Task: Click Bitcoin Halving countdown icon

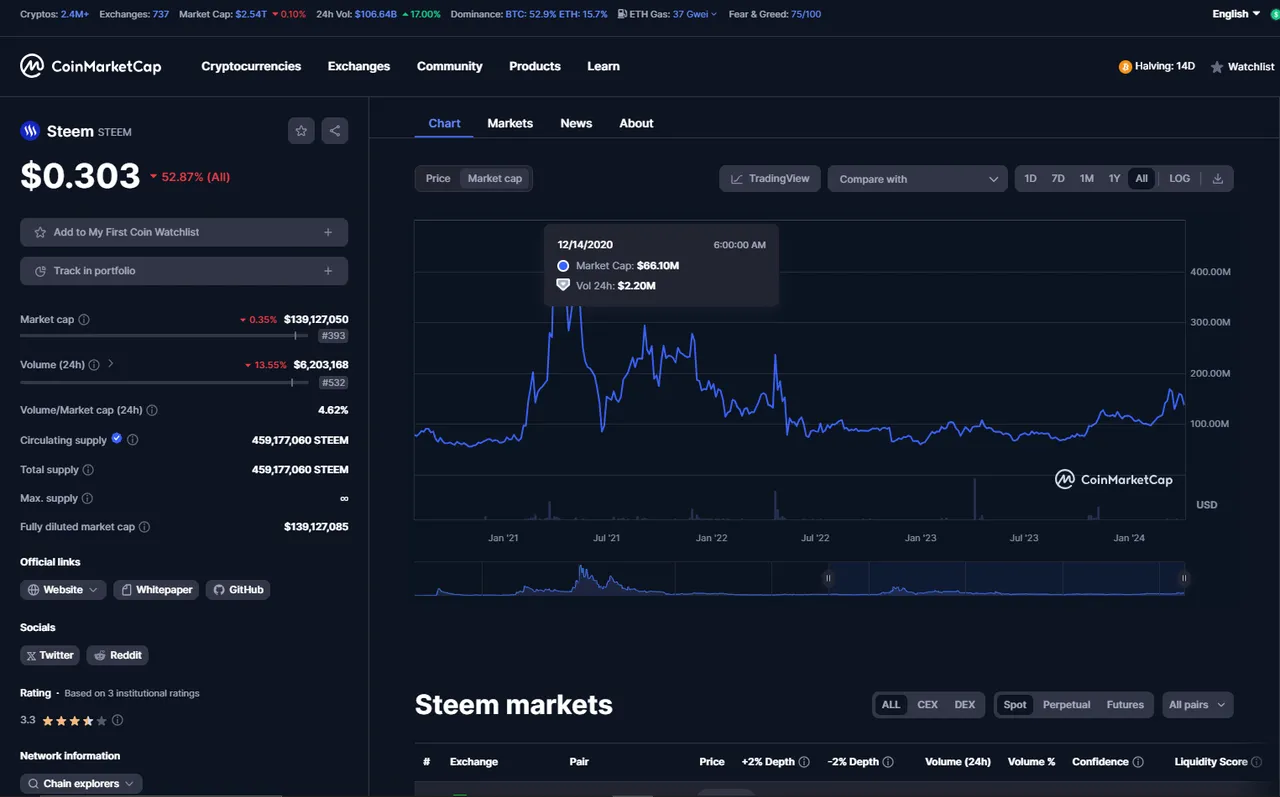Action: (1125, 67)
